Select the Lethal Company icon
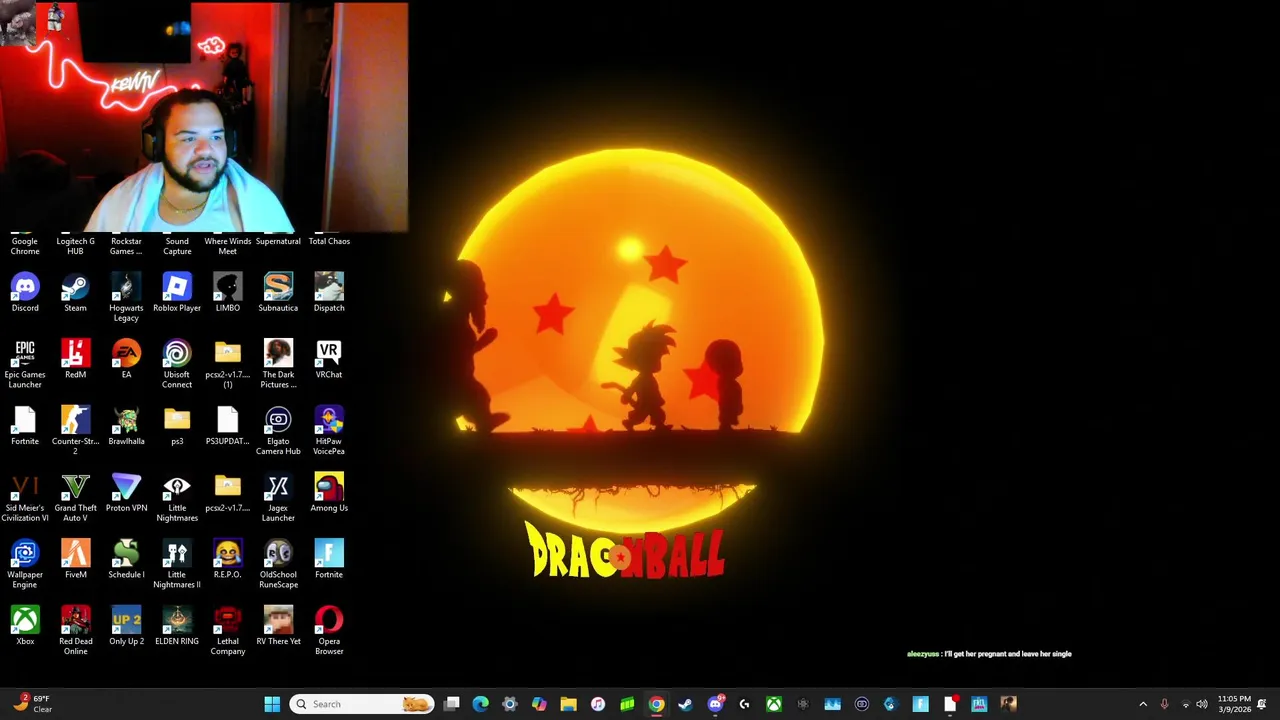The image size is (1280, 720). click(227, 631)
